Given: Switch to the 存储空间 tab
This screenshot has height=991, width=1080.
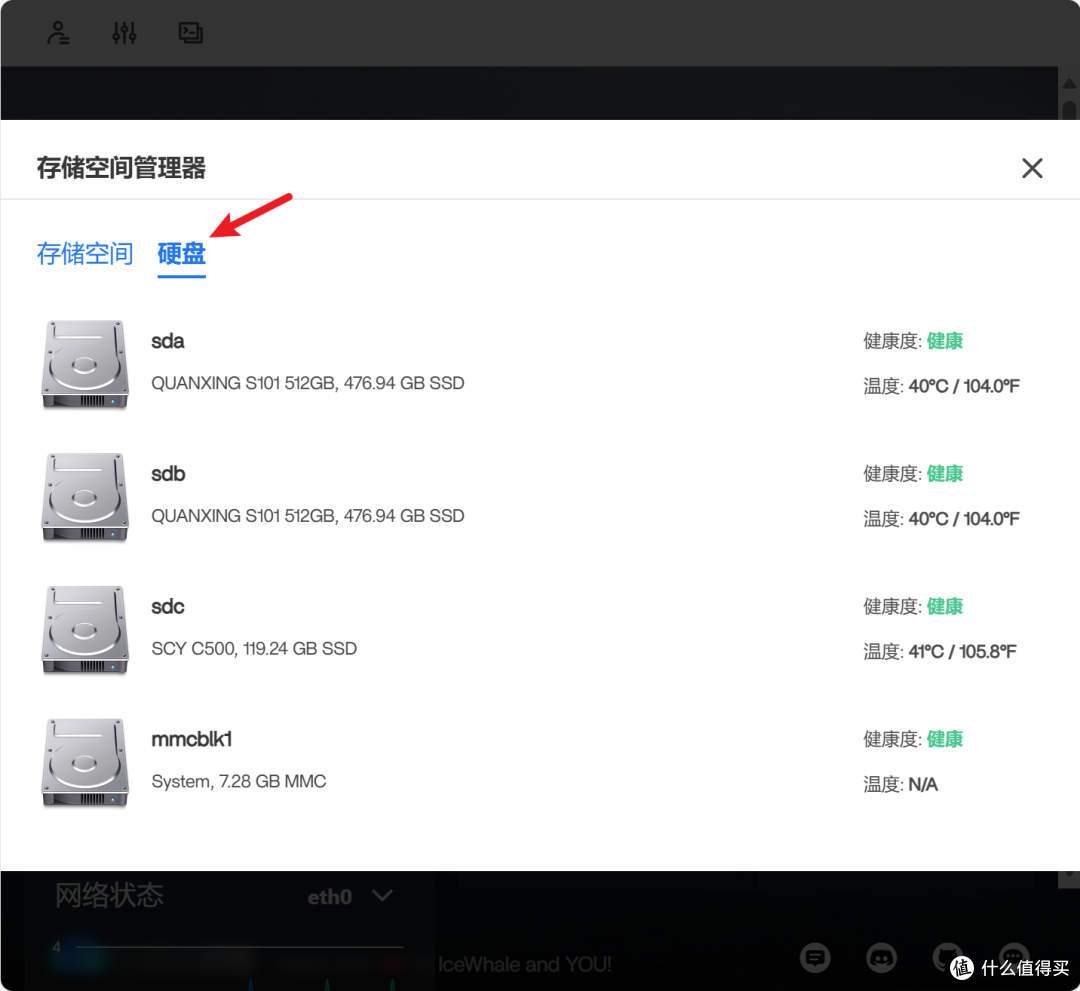Looking at the screenshot, I should point(85,254).
